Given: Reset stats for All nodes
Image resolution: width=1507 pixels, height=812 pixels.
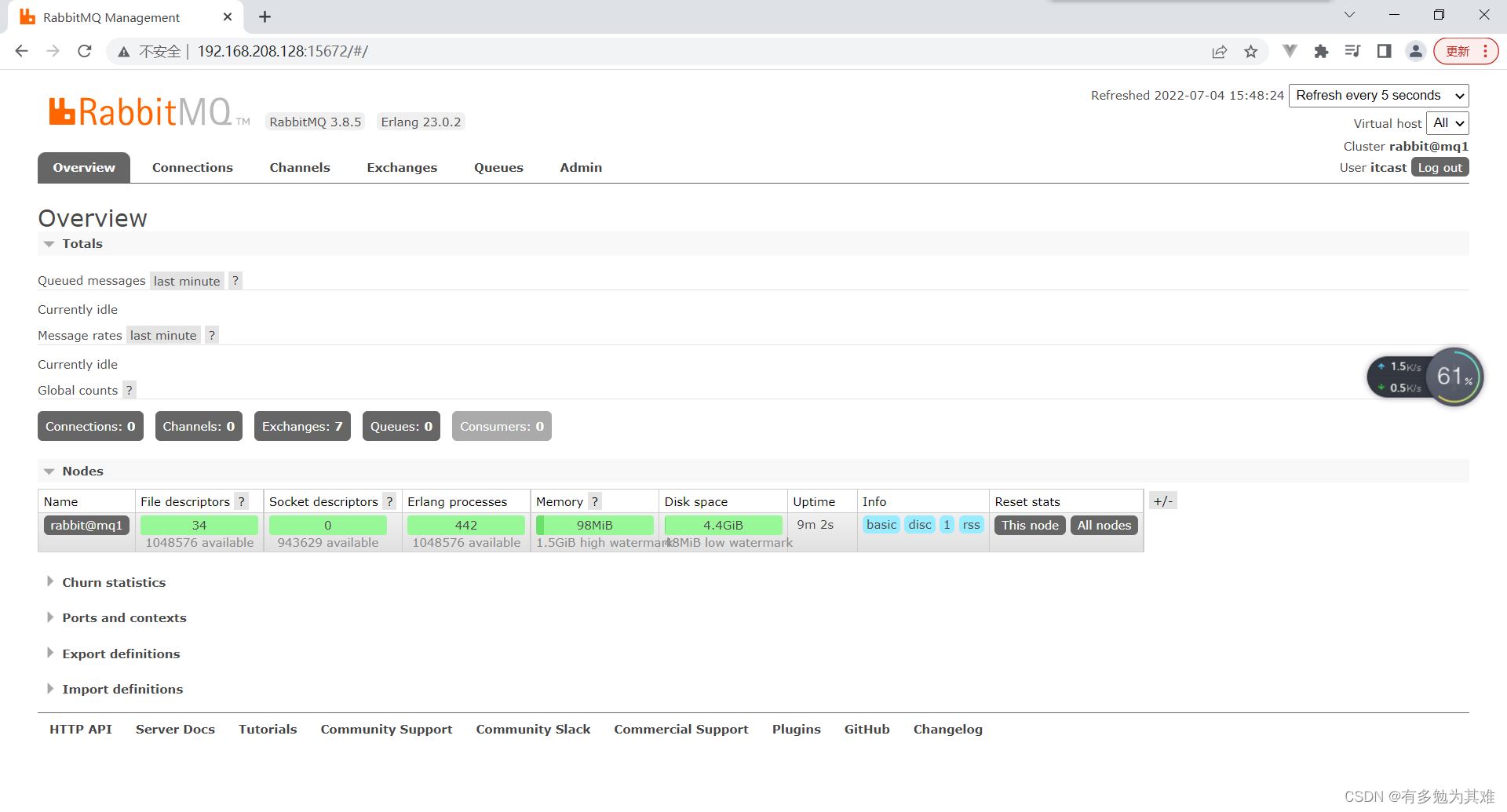Looking at the screenshot, I should pos(1104,525).
